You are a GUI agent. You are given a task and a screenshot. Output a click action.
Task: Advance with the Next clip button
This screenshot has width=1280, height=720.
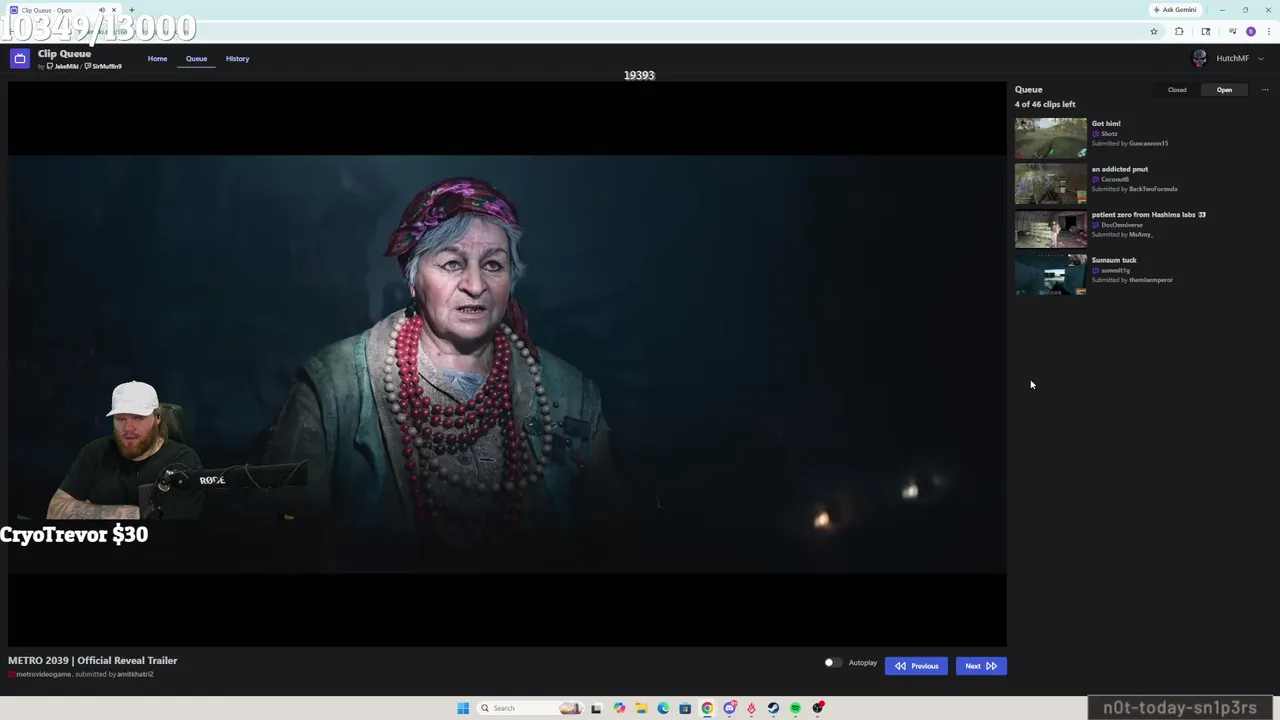pos(980,666)
